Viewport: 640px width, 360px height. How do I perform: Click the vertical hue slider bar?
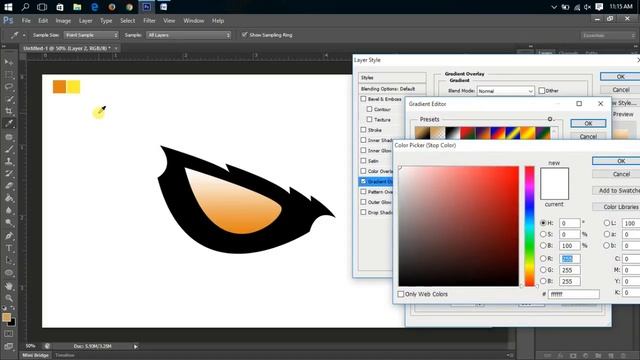(x=529, y=226)
